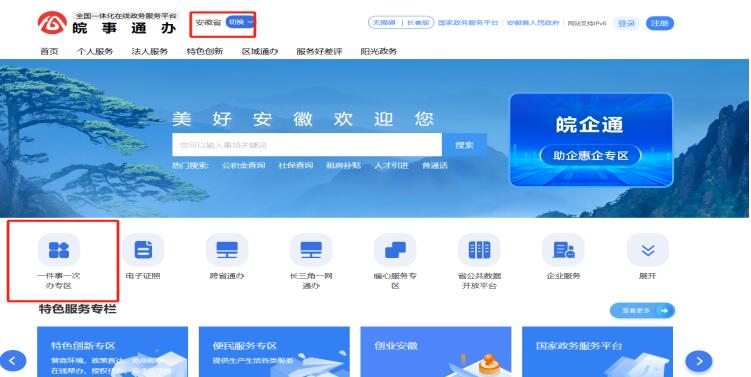Click the 普通话 hot search link
Viewport: 751px width, 377px height.
click(435, 165)
